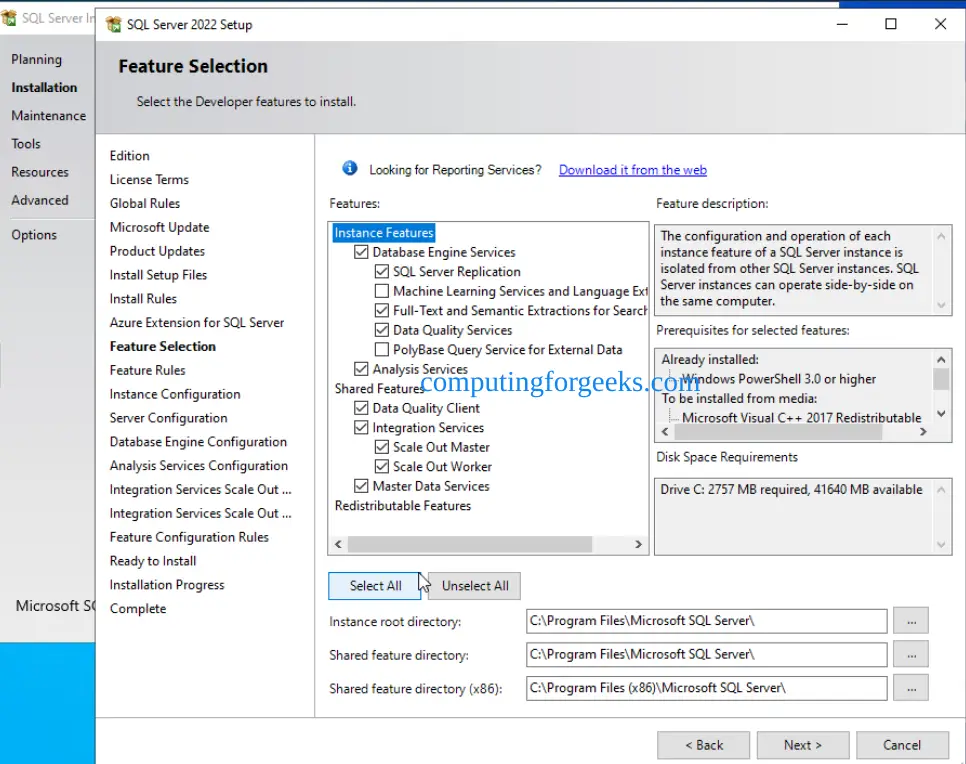The image size is (966, 764).
Task: Open Installation in Installation Center sidebar
Action: coord(44,87)
